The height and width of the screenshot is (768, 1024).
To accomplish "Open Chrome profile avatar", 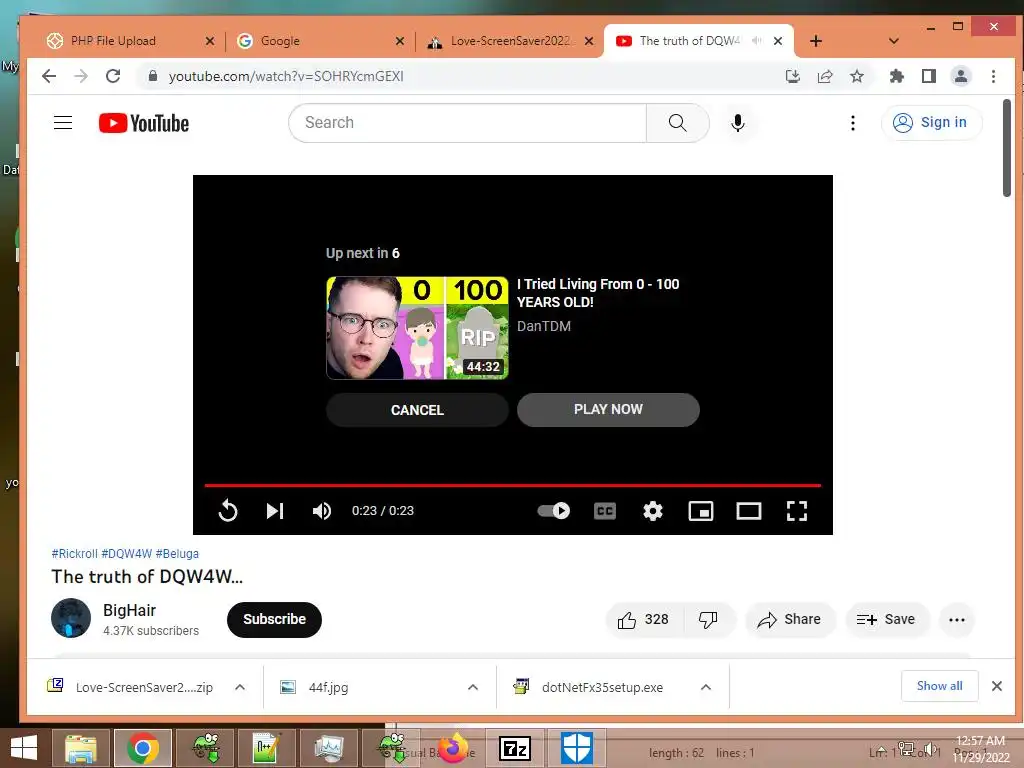I will [x=961, y=76].
